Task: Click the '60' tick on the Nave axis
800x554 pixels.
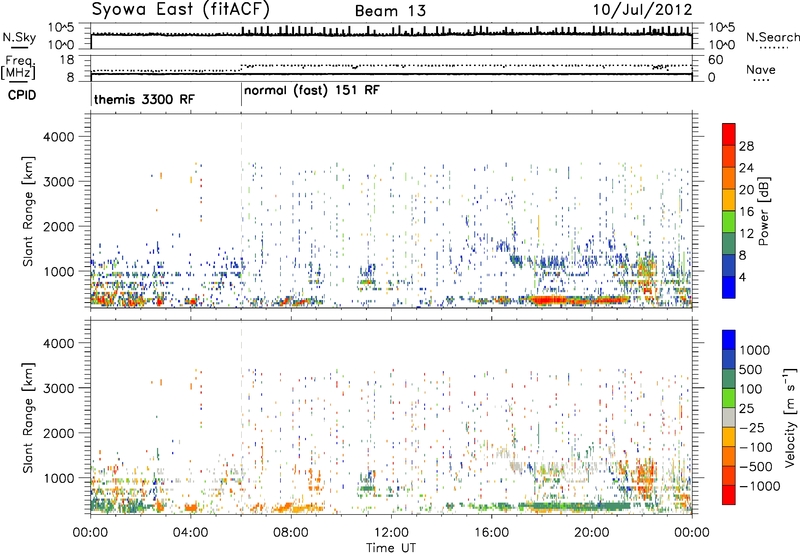Action: coord(715,60)
